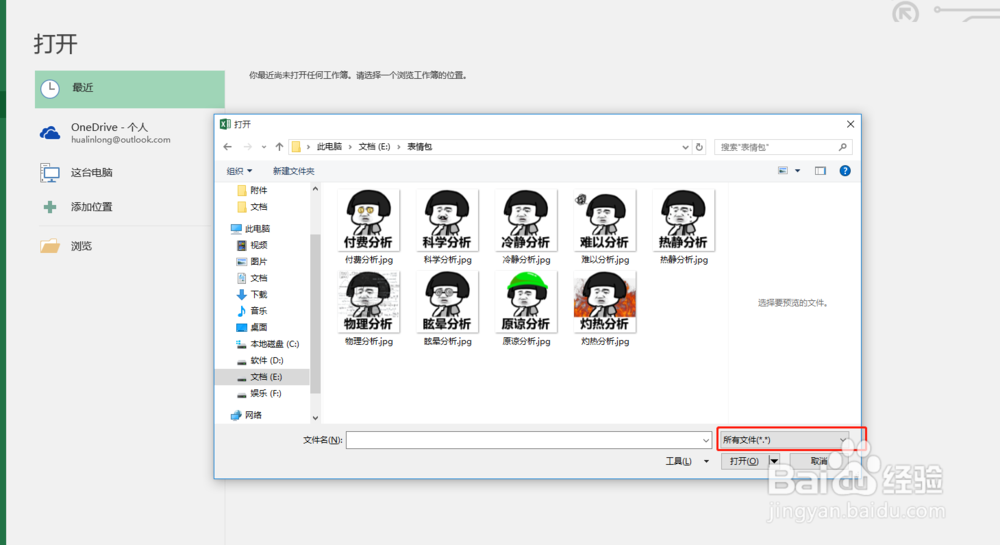
Task: Open 下载 folder in tree
Action: pos(253,294)
